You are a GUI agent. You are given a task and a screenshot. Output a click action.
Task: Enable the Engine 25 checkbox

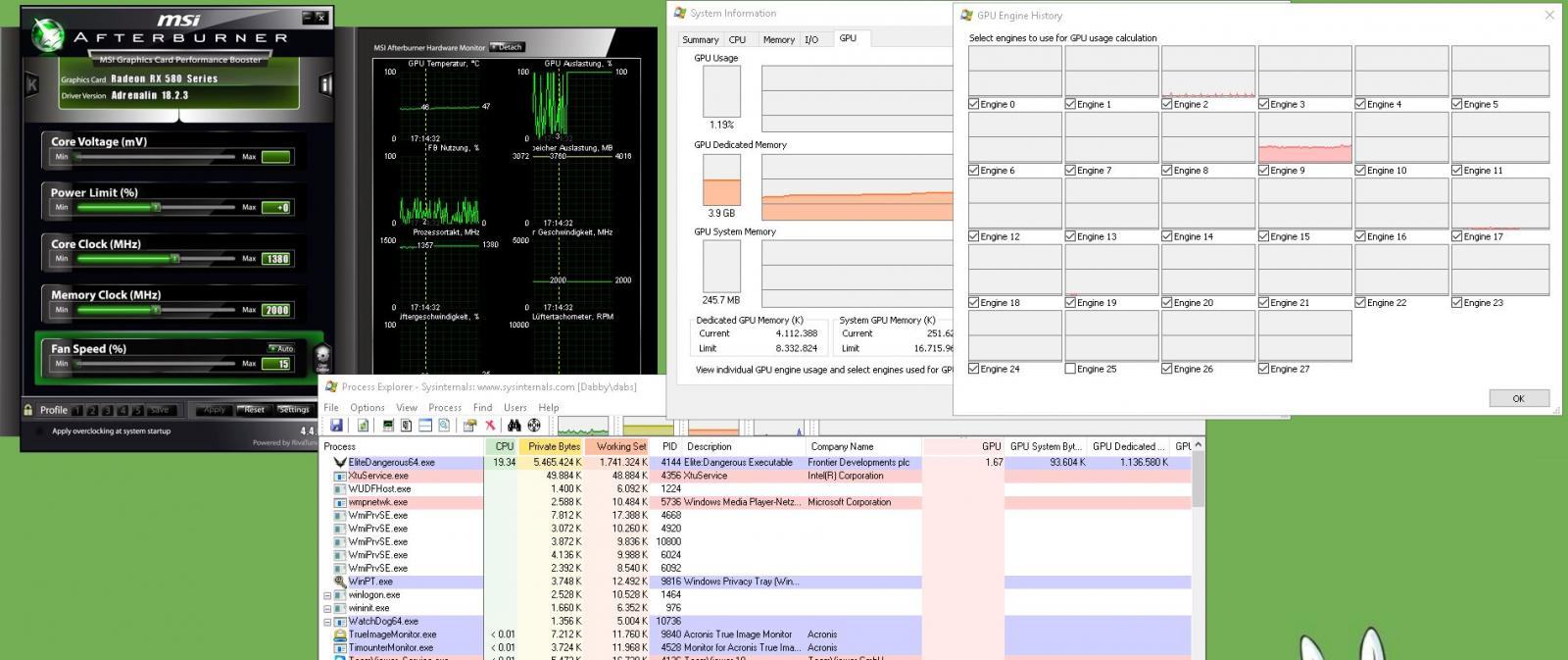click(x=1070, y=369)
